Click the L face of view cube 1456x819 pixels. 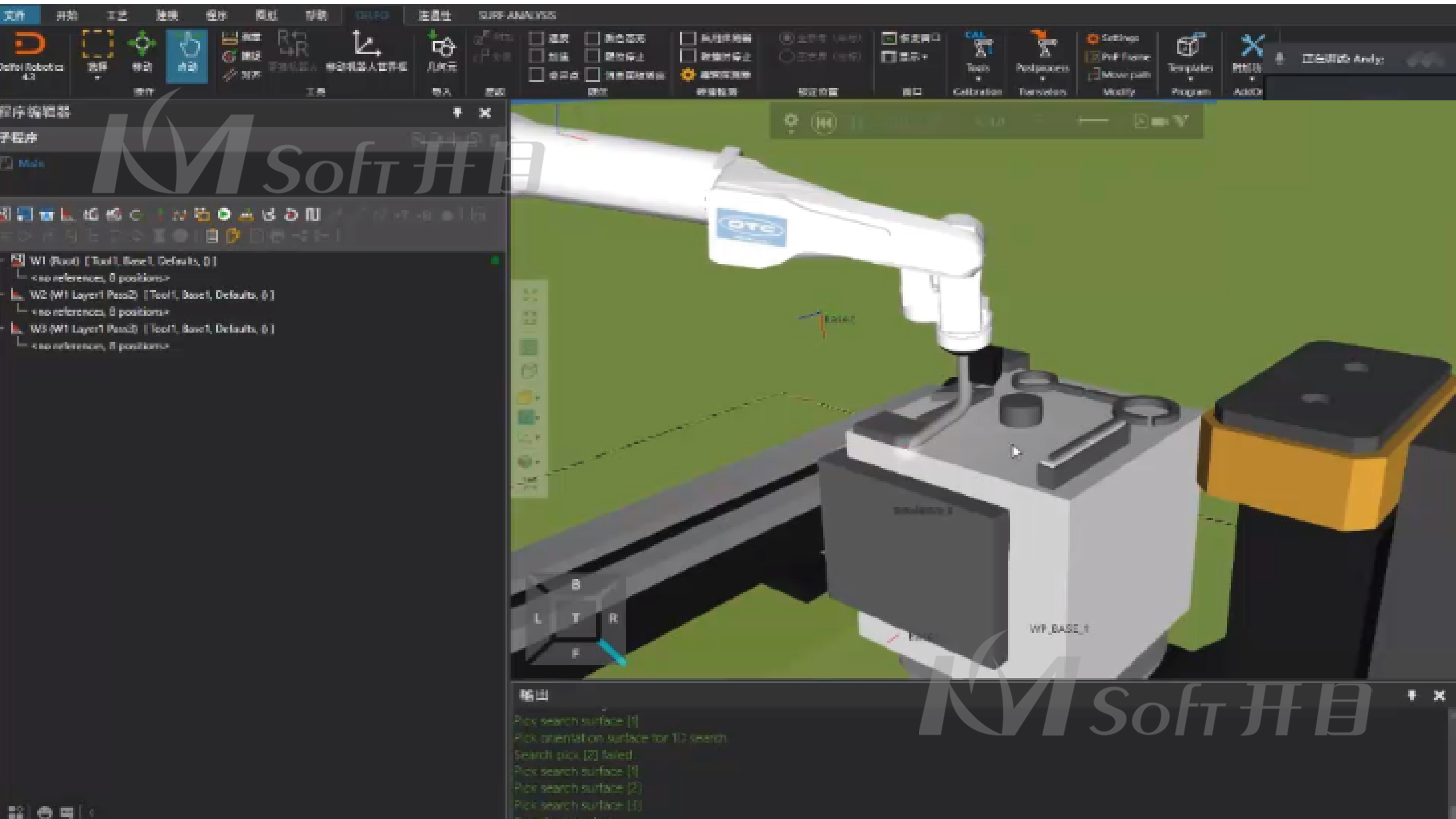[x=537, y=619]
